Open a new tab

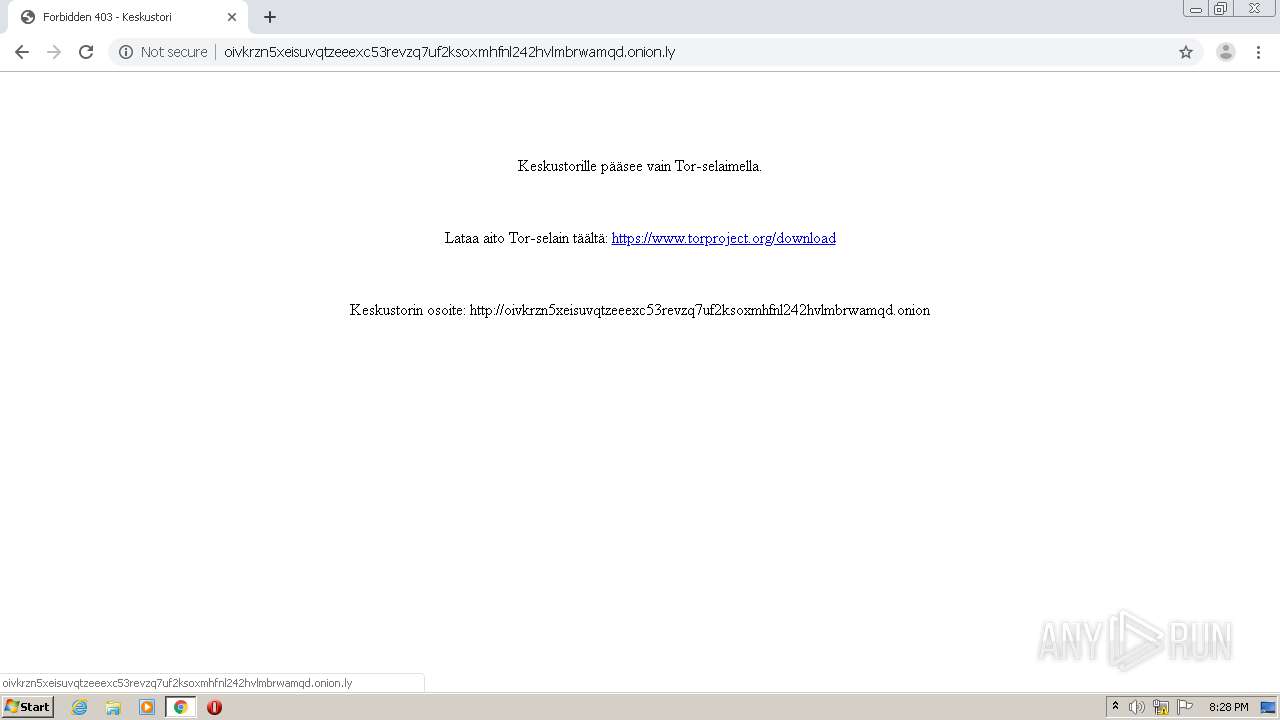[x=270, y=17]
